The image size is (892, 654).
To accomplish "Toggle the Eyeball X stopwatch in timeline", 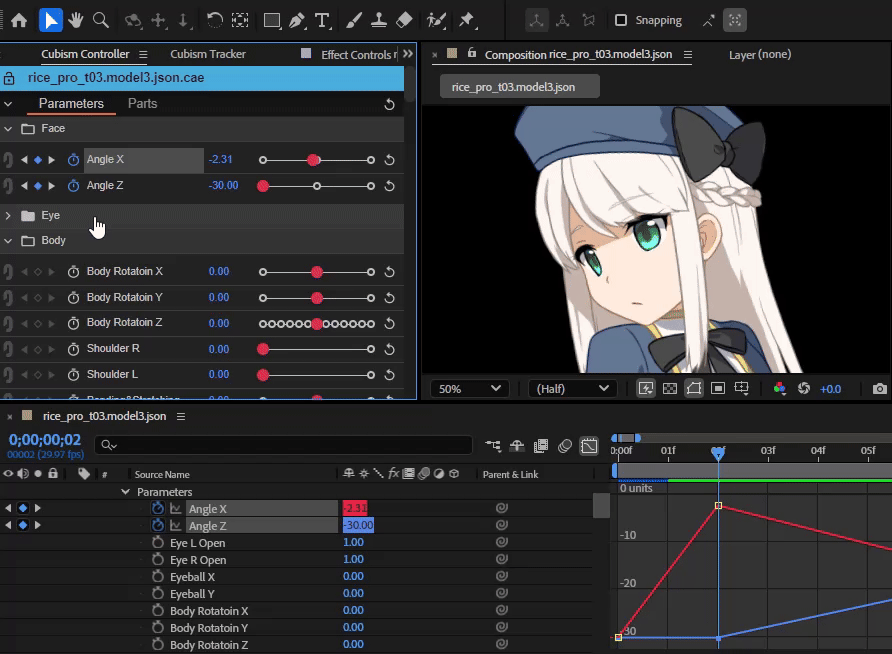I will click(158, 577).
